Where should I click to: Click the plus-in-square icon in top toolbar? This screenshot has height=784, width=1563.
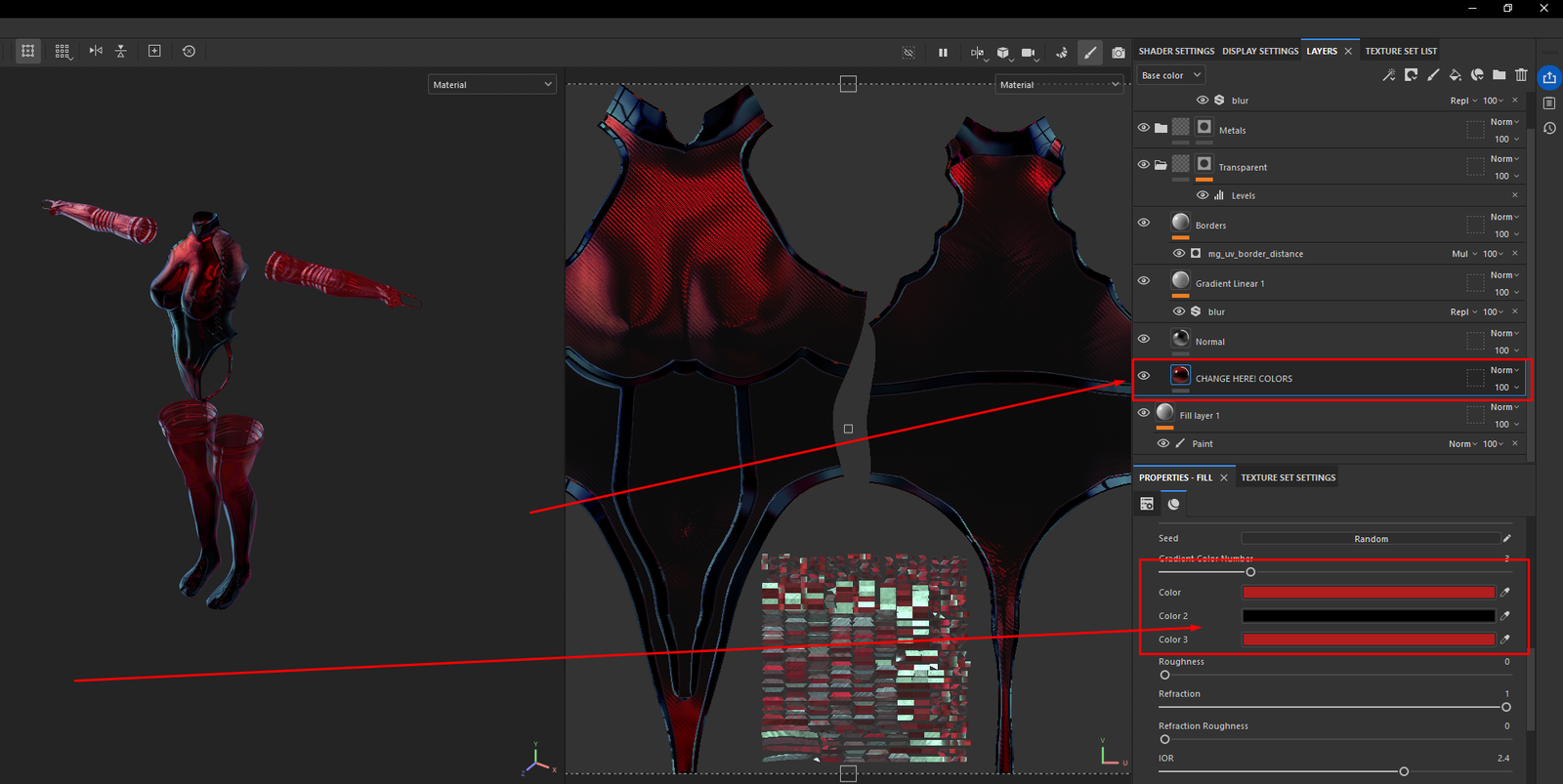(154, 51)
